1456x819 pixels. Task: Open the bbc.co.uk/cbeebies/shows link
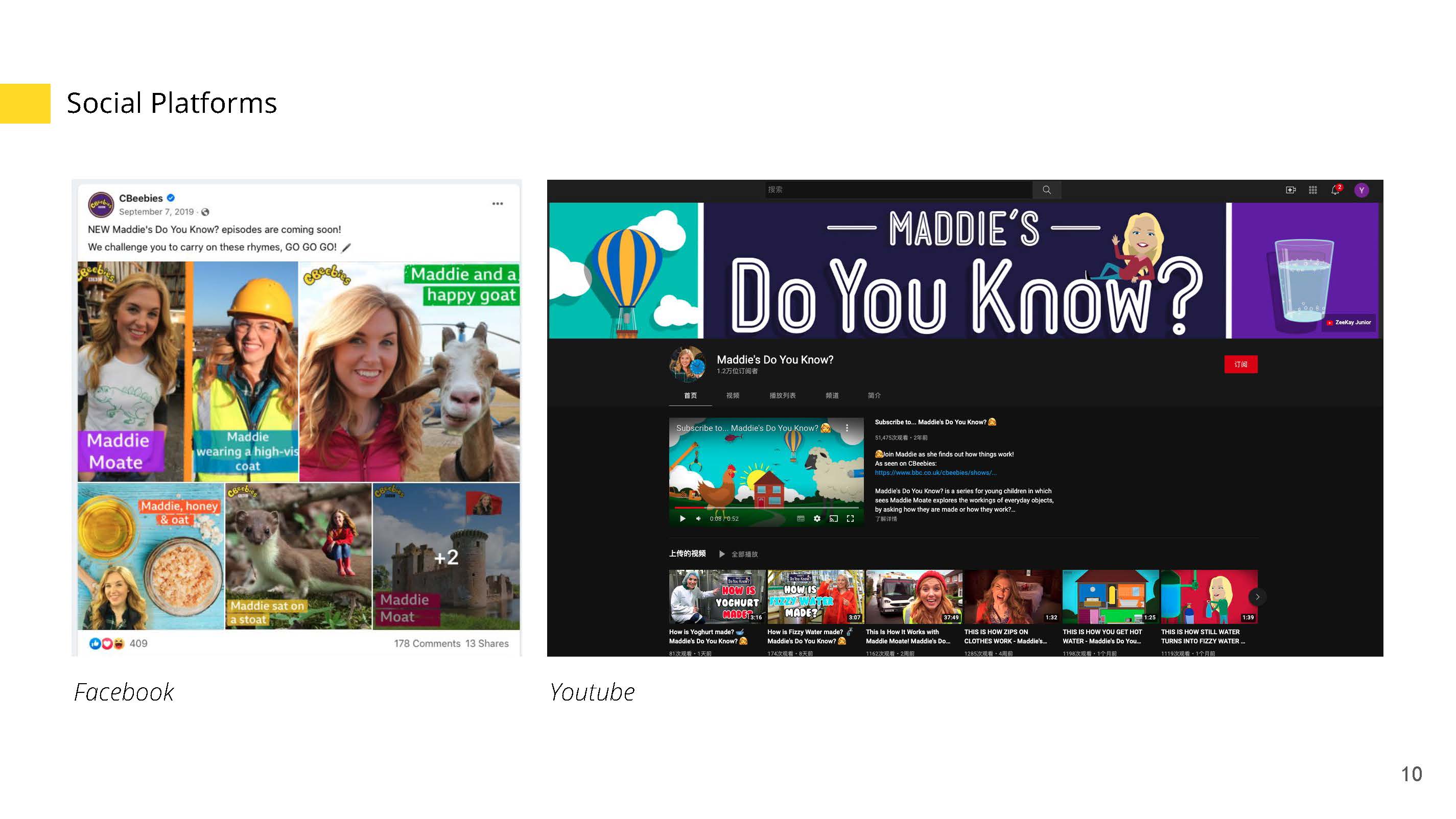935,473
